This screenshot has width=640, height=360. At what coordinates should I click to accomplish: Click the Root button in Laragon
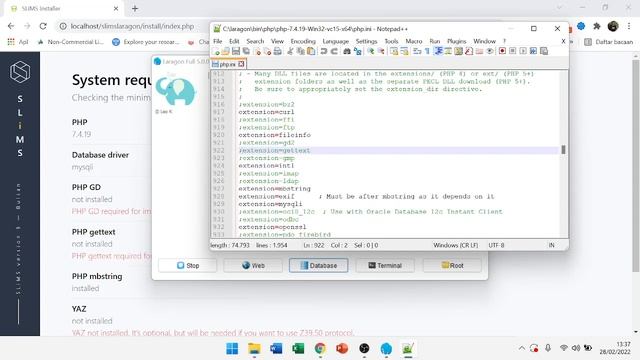point(452,265)
